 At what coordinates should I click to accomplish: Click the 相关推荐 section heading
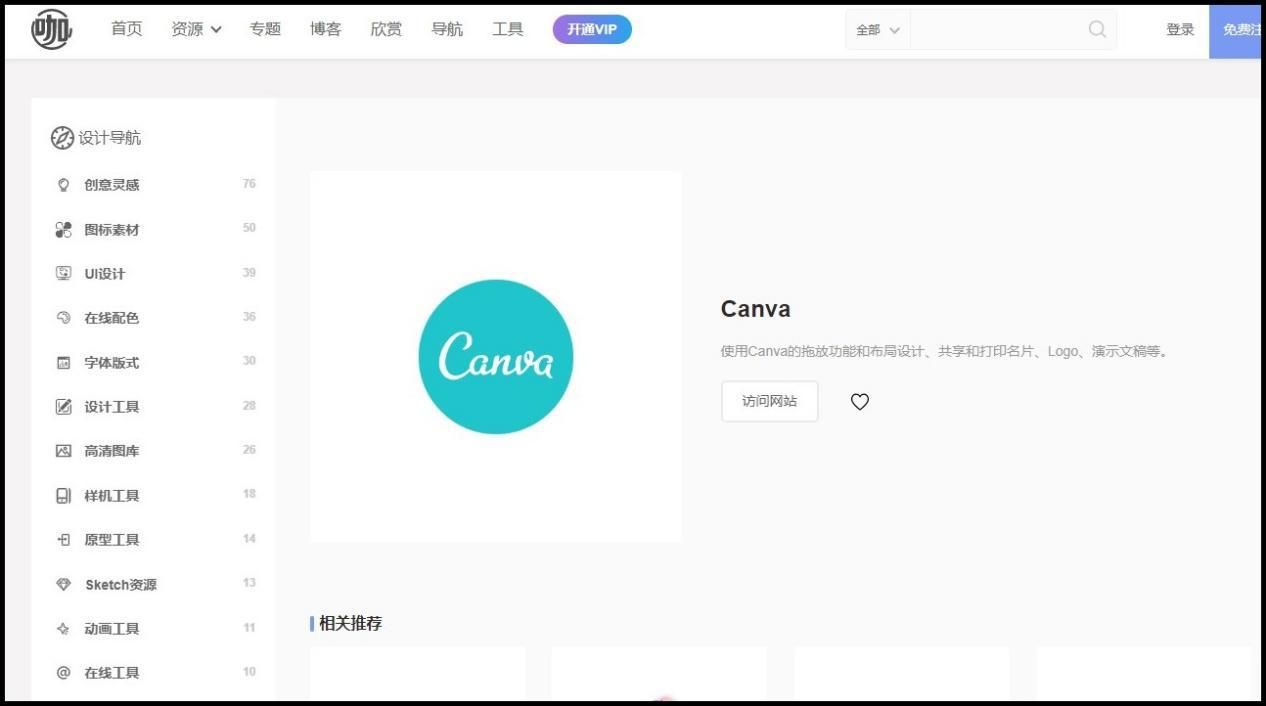coord(350,624)
